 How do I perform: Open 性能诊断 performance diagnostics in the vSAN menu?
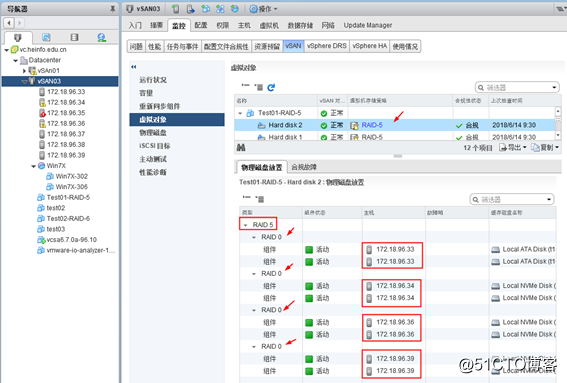[153, 172]
